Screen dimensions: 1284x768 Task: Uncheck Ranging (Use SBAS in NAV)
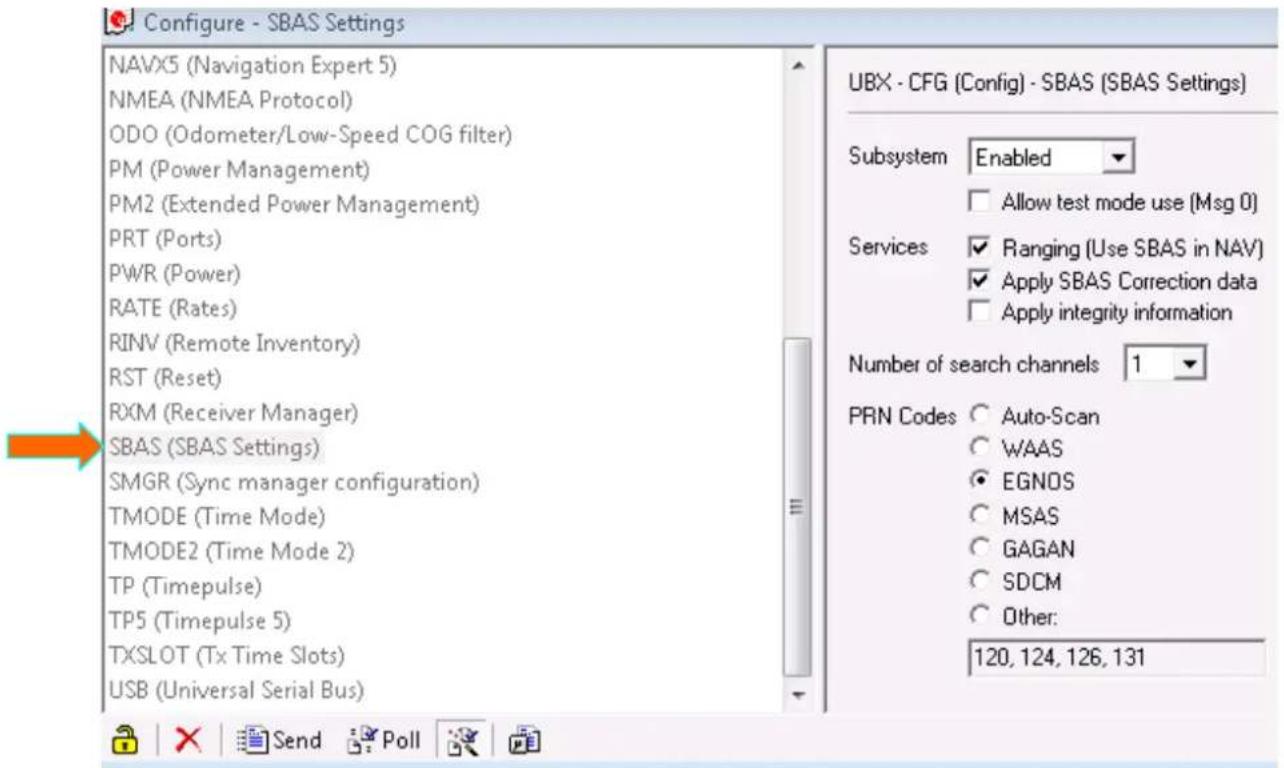click(x=980, y=247)
